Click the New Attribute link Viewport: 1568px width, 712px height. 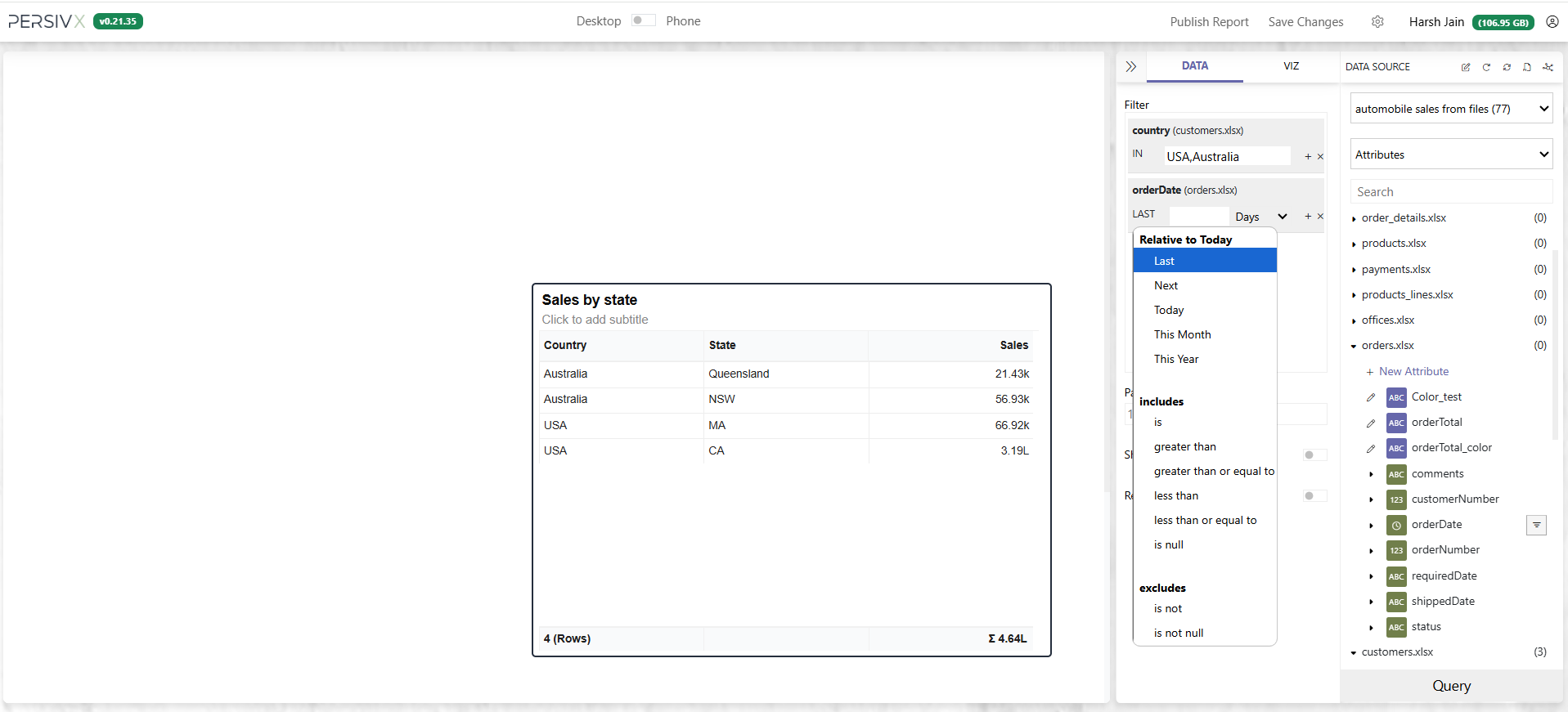pos(1407,371)
